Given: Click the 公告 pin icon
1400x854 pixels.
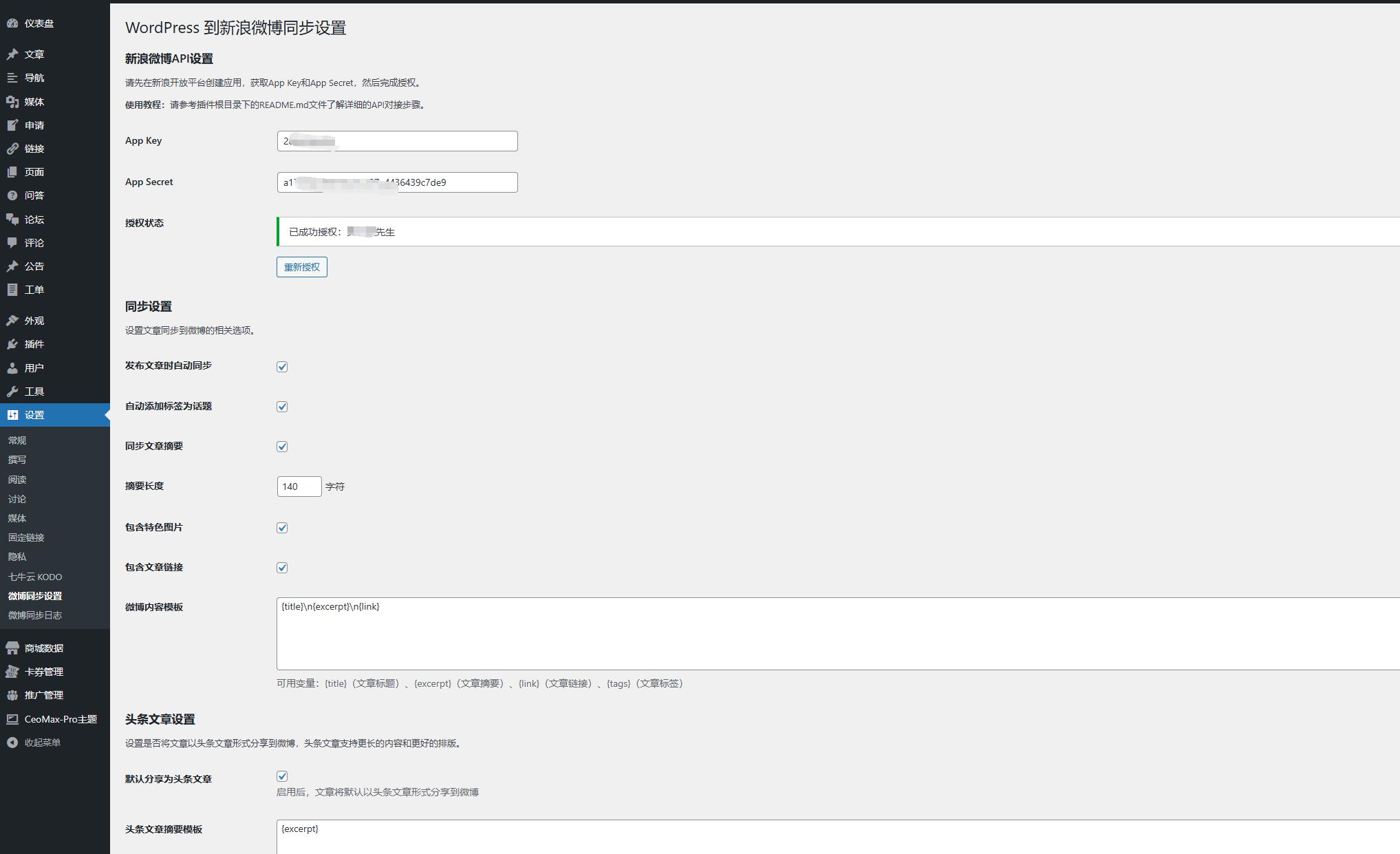Looking at the screenshot, I should 12,266.
